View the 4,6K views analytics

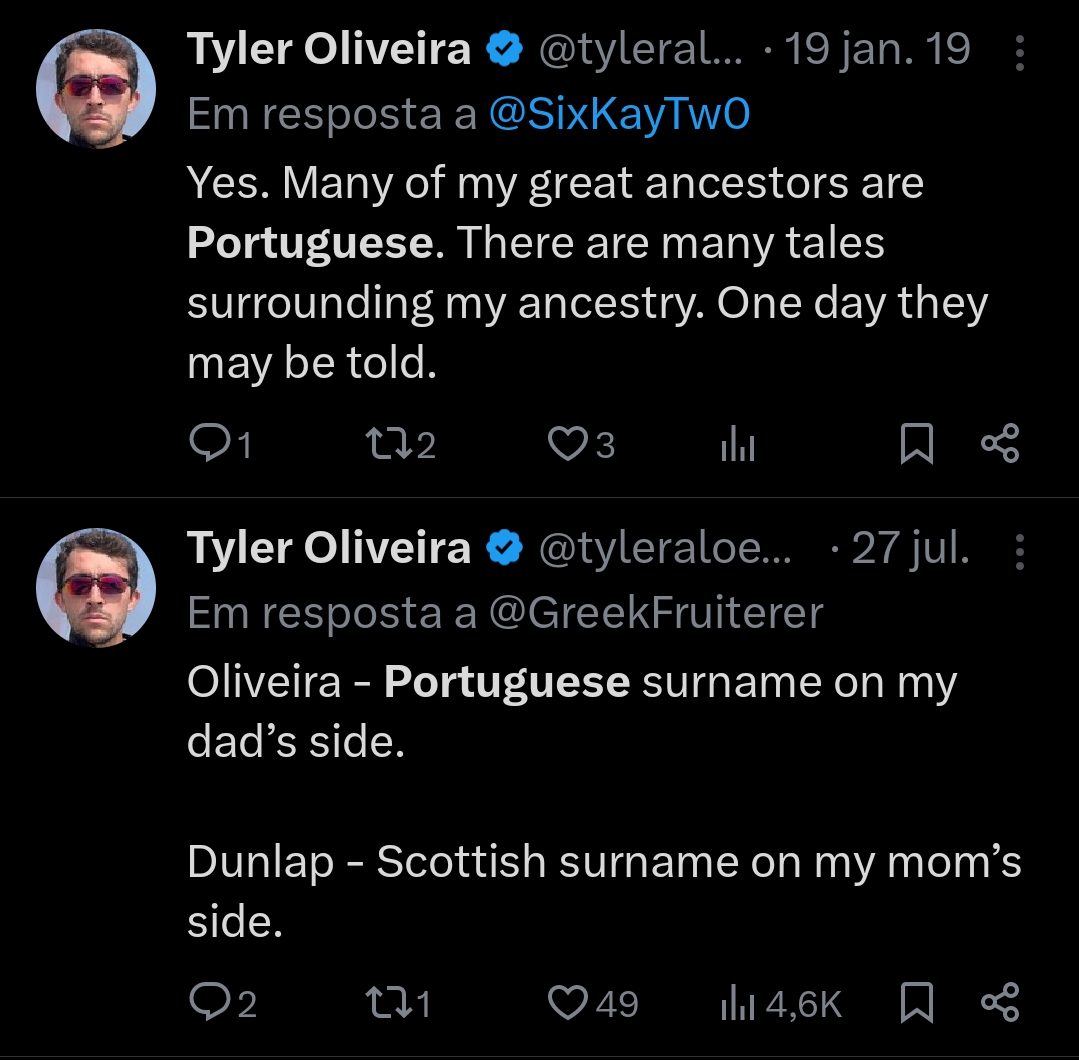782,1003
